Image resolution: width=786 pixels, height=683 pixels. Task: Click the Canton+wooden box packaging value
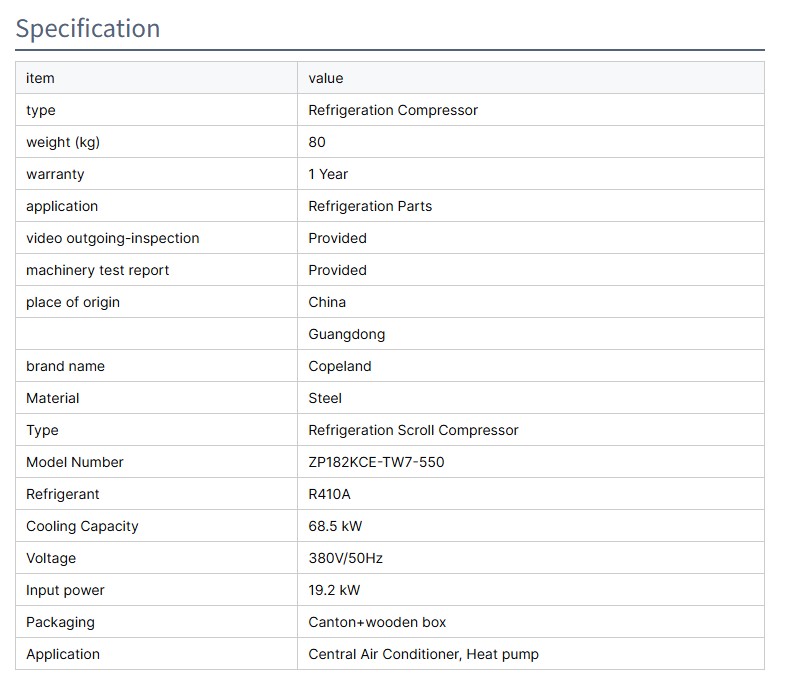[x=377, y=622]
